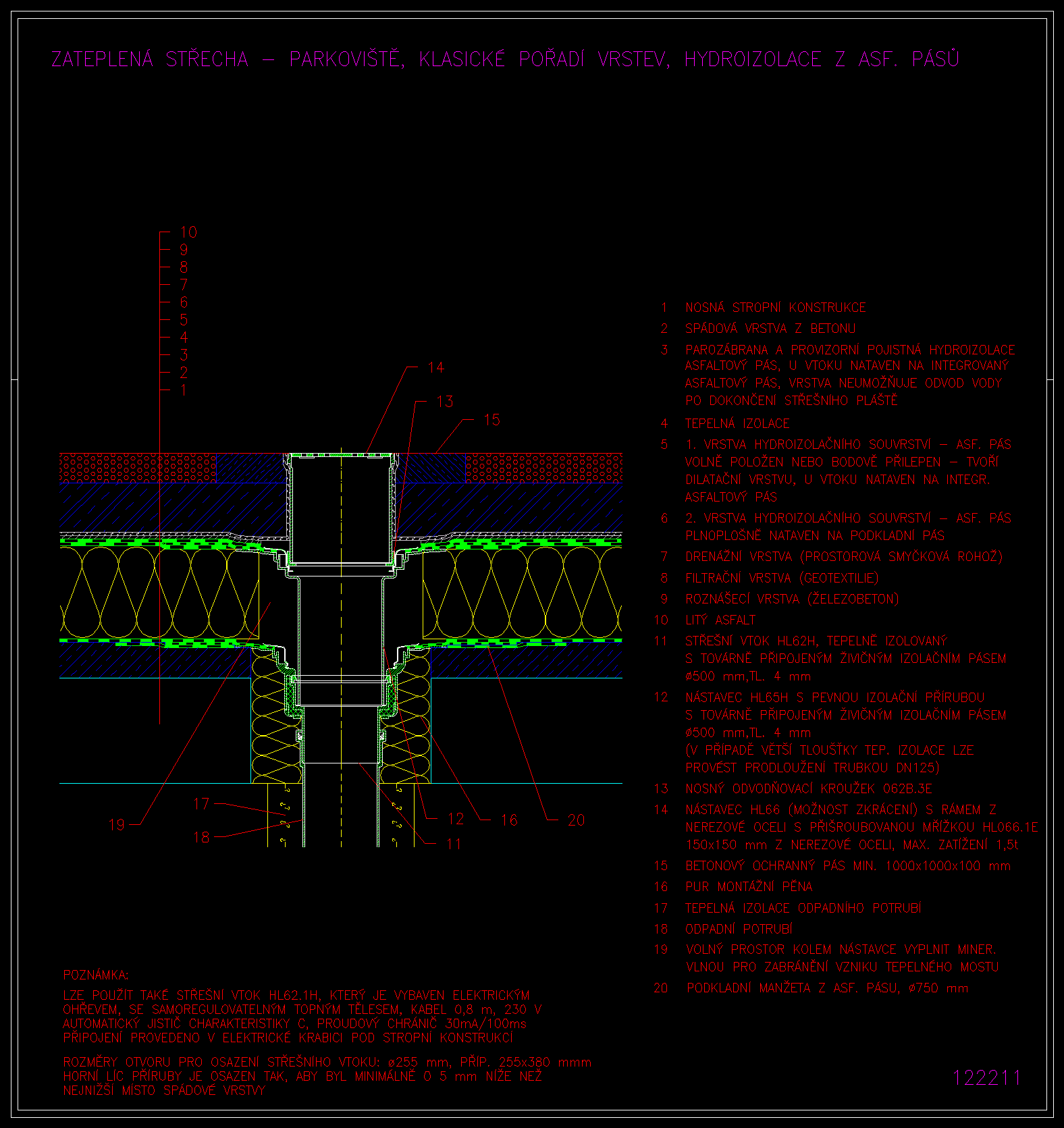Select note line 'NEJNIŽŠÍ MÍSTO SPÁDOVÉ VRSTVY'

coord(165,1091)
